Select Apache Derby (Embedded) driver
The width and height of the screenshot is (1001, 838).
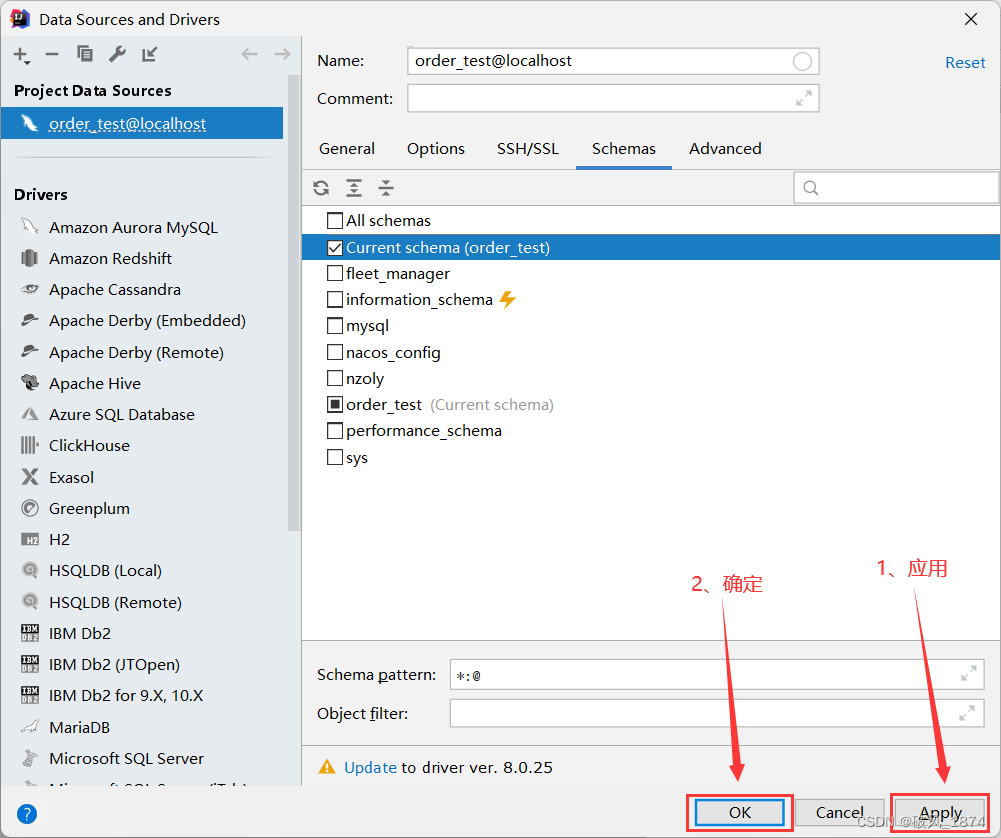[x=147, y=320]
